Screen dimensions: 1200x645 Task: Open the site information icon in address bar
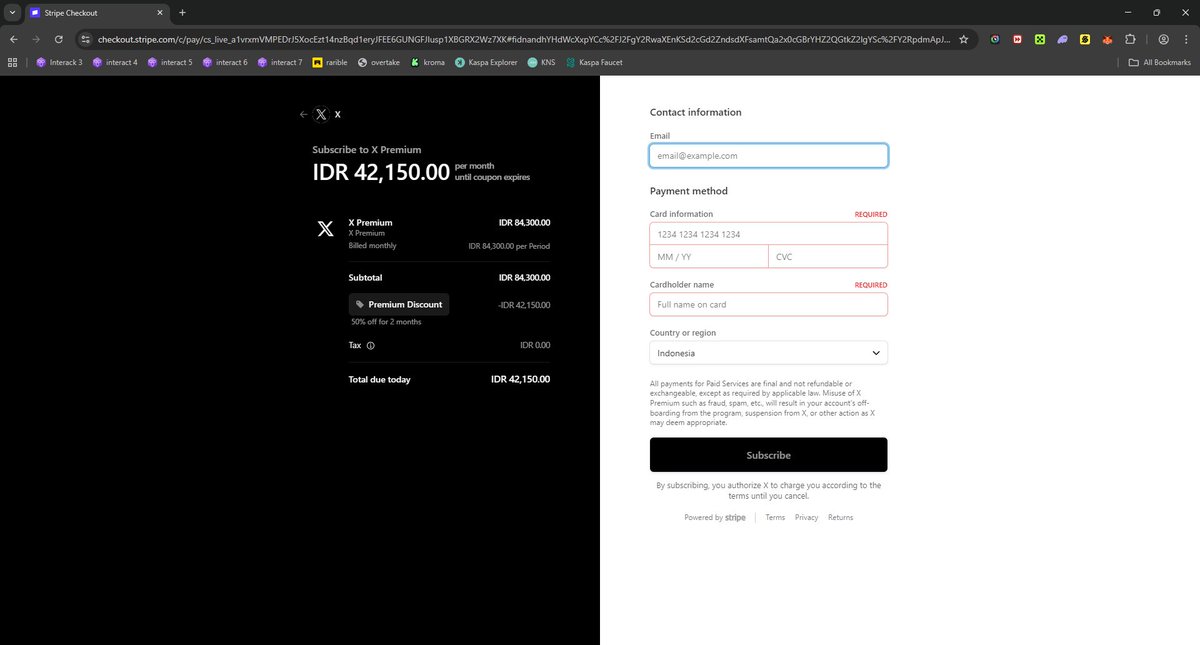pos(87,39)
